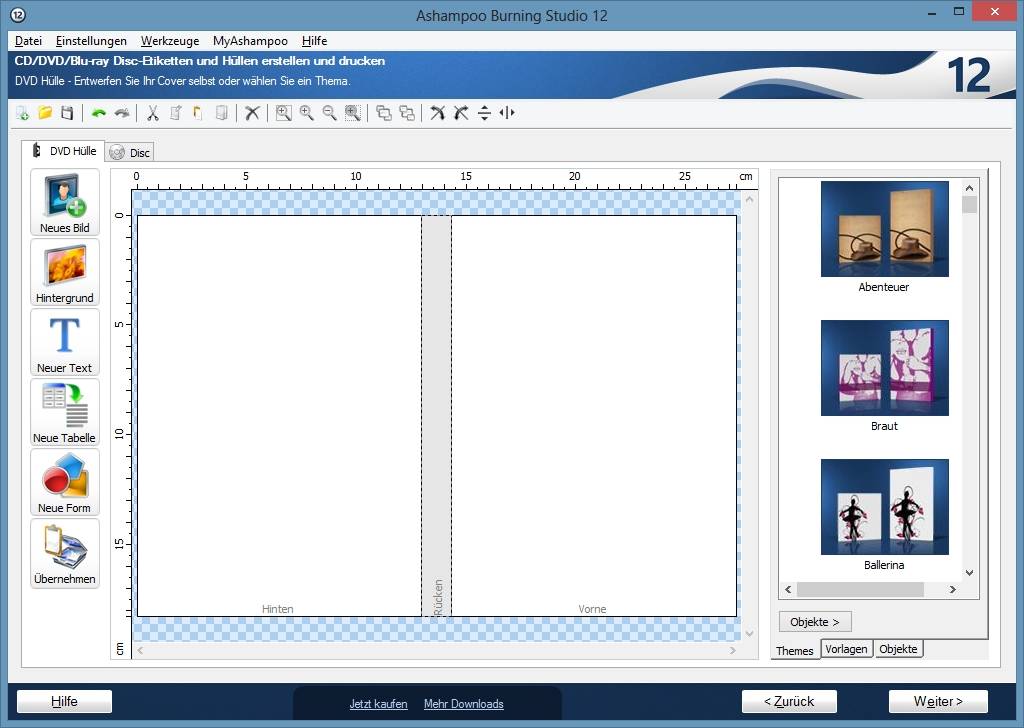Click the Ashampoo 12 title bar icon

point(18,14)
